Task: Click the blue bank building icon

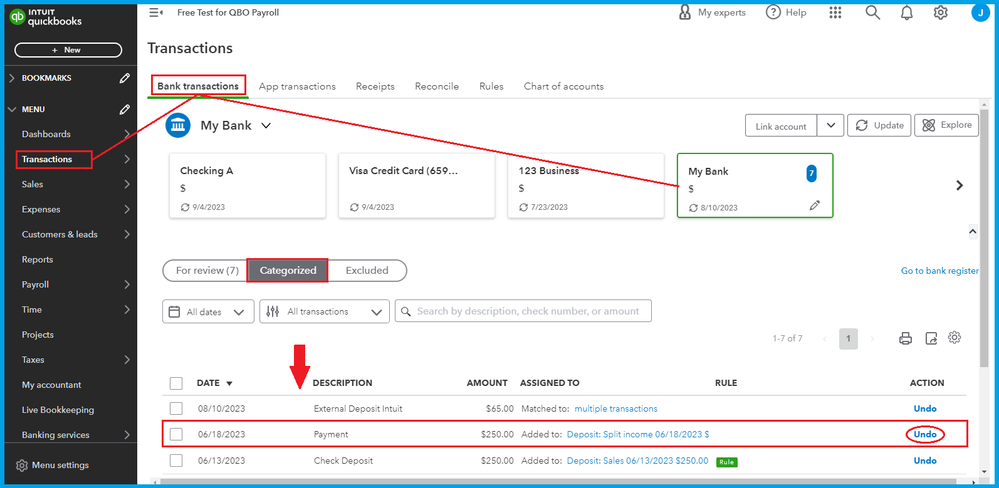Action: (x=178, y=126)
